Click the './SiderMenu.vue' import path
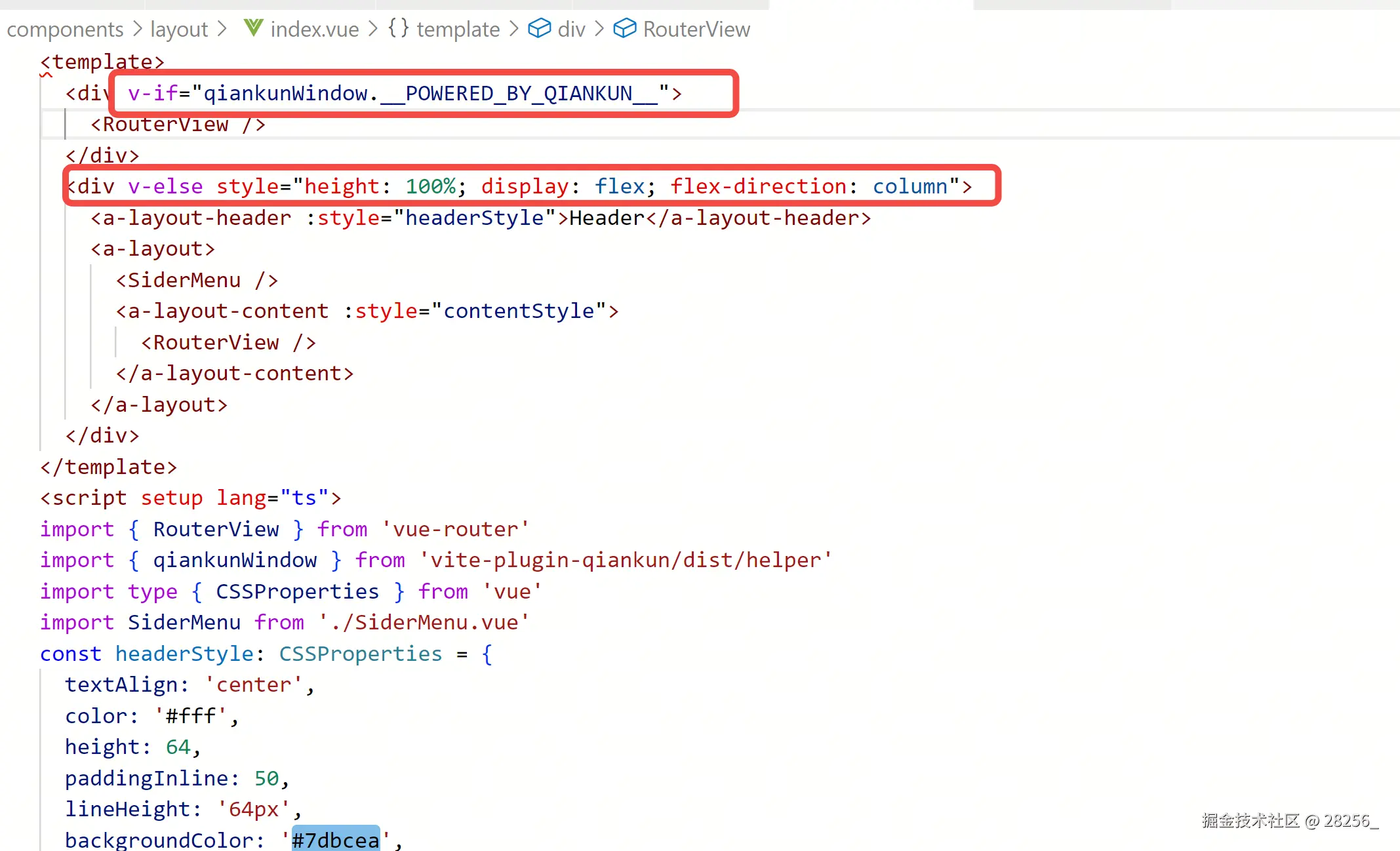 [x=424, y=622]
